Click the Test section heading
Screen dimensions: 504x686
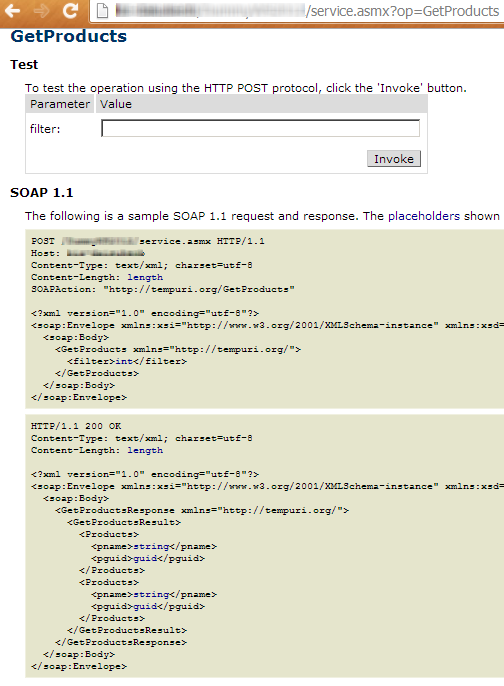tap(24, 65)
